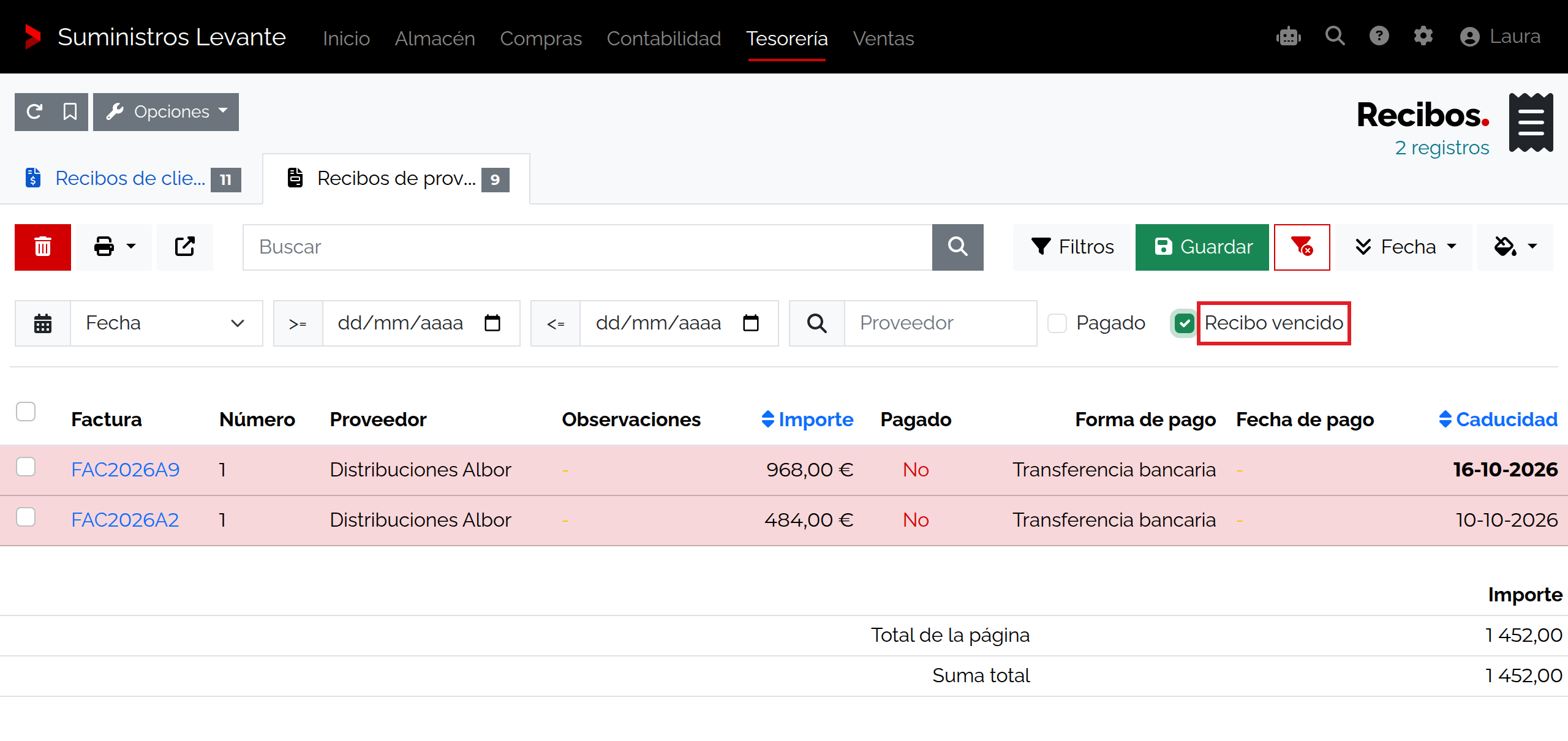This screenshot has height=741, width=1568.
Task: Open the help question mark icon
Action: click(1379, 37)
